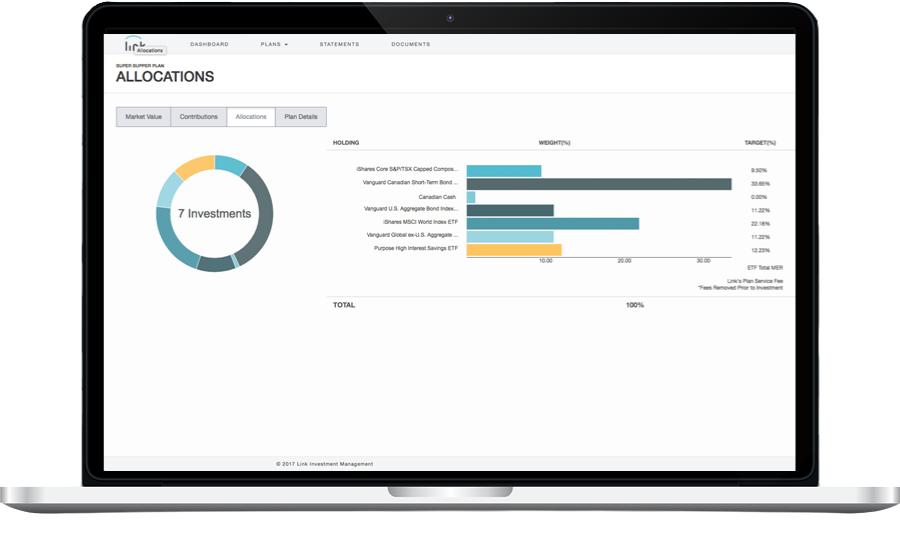Switch to the Market Value tab
This screenshot has width=900, height=545.
tap(143, 116)
